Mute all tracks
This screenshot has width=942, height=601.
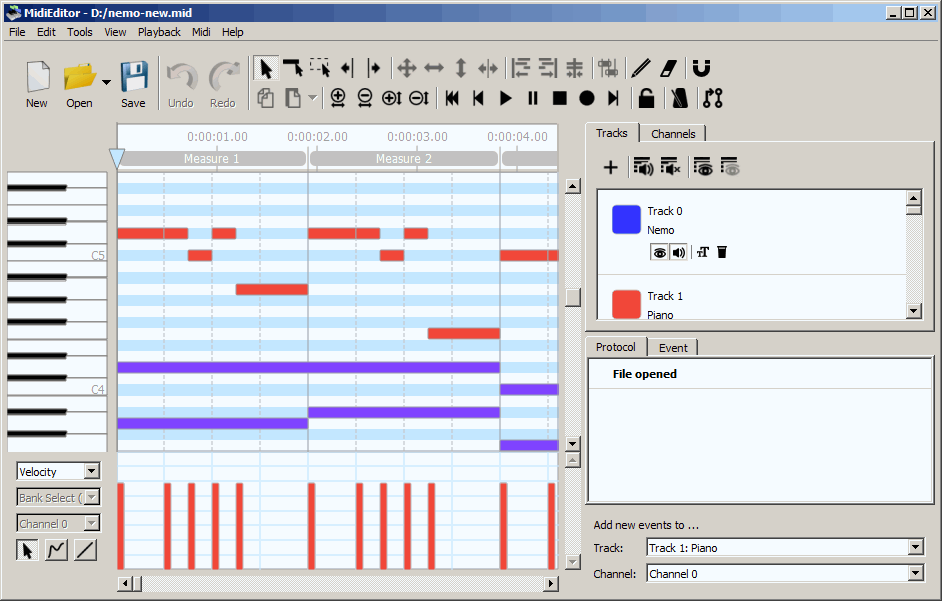tap(670, 167)
